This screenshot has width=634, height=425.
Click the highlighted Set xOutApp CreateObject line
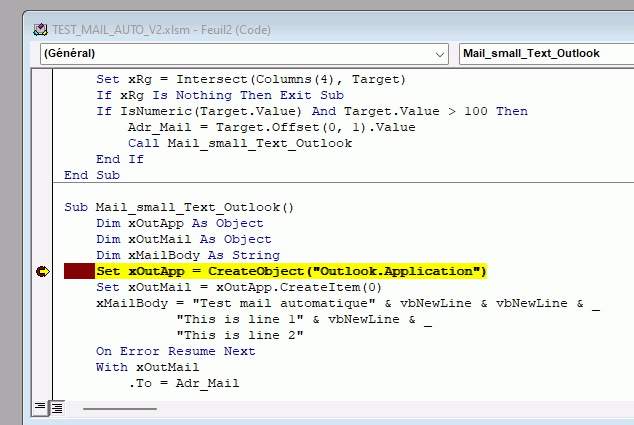[290, 272]
